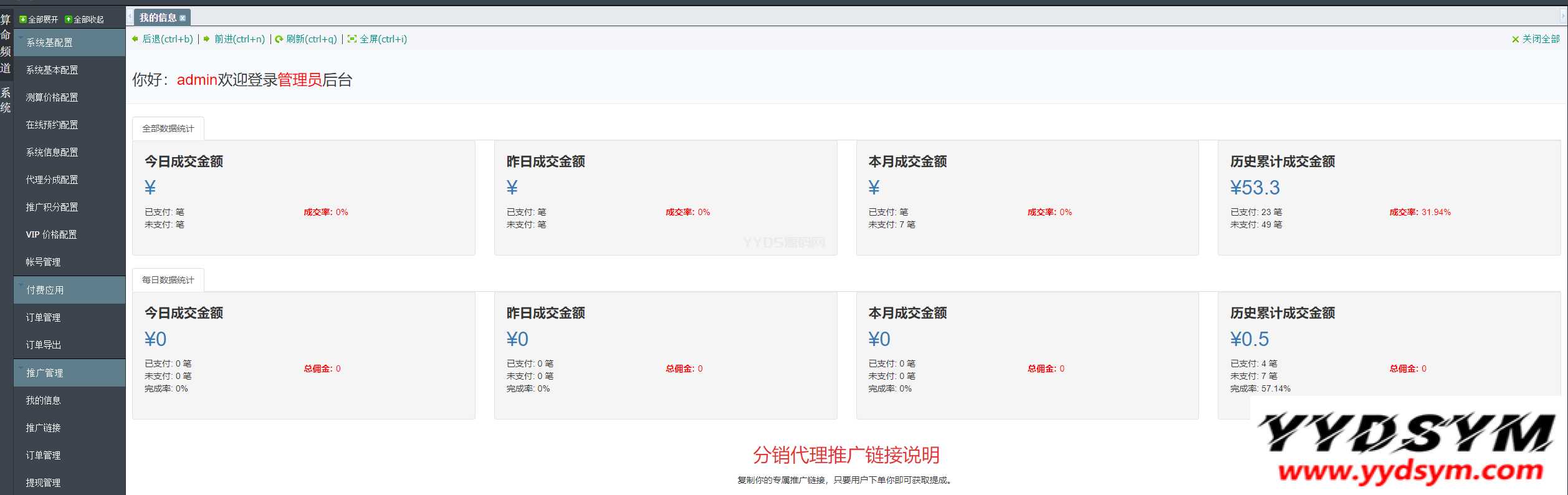
Task: Open 测算价格配置 in the sidebar
Action: [52, 97]
